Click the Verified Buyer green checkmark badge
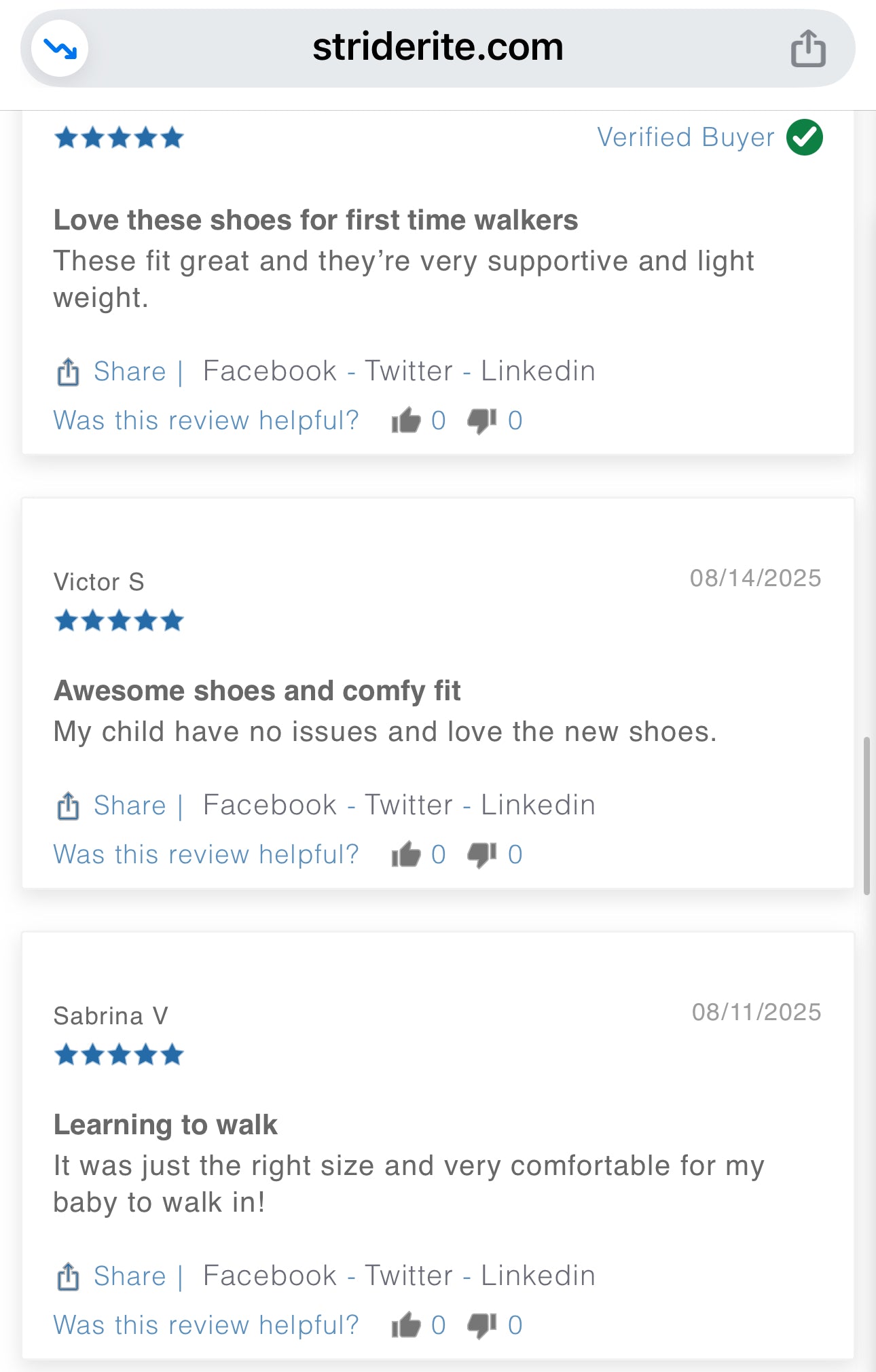Viewport: 876px width, 1372px height. coord(805,137)
